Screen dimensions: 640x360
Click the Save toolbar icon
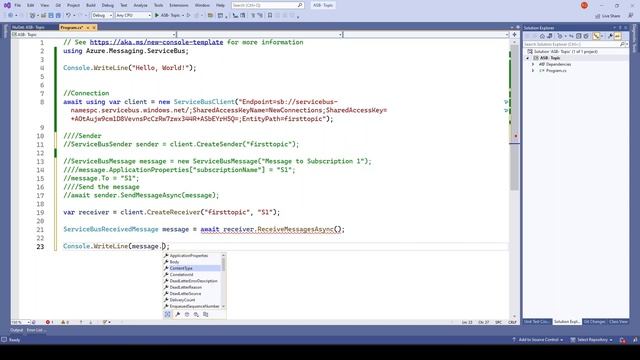click(51, 15)
